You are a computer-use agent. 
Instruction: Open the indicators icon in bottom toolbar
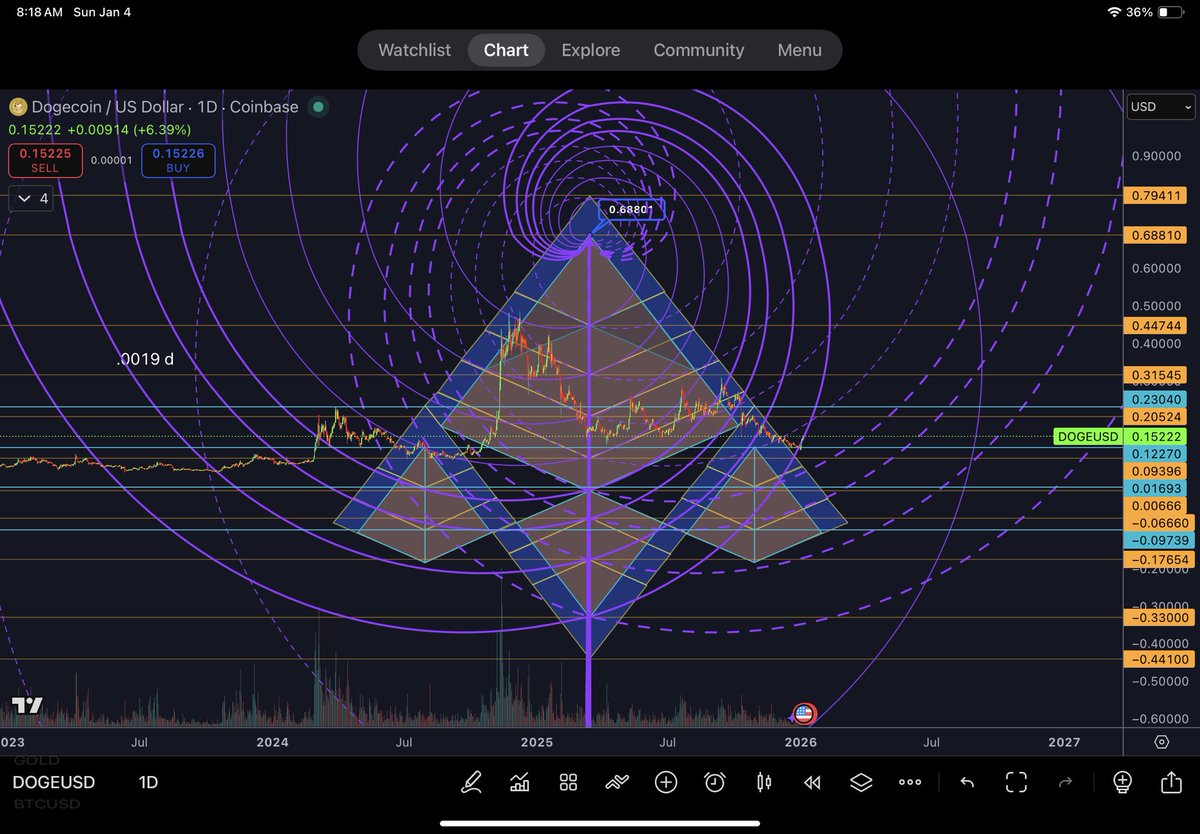click(x=519, y=782)
